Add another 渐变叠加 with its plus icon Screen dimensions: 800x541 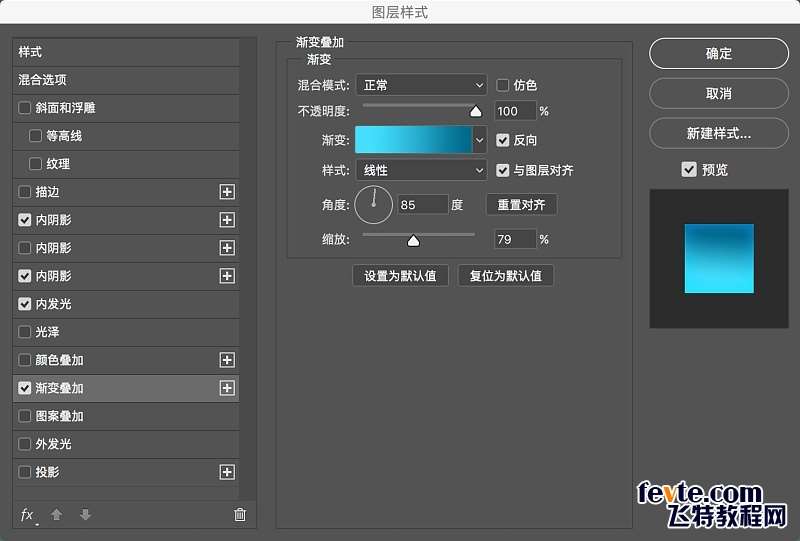click(227, 388)
